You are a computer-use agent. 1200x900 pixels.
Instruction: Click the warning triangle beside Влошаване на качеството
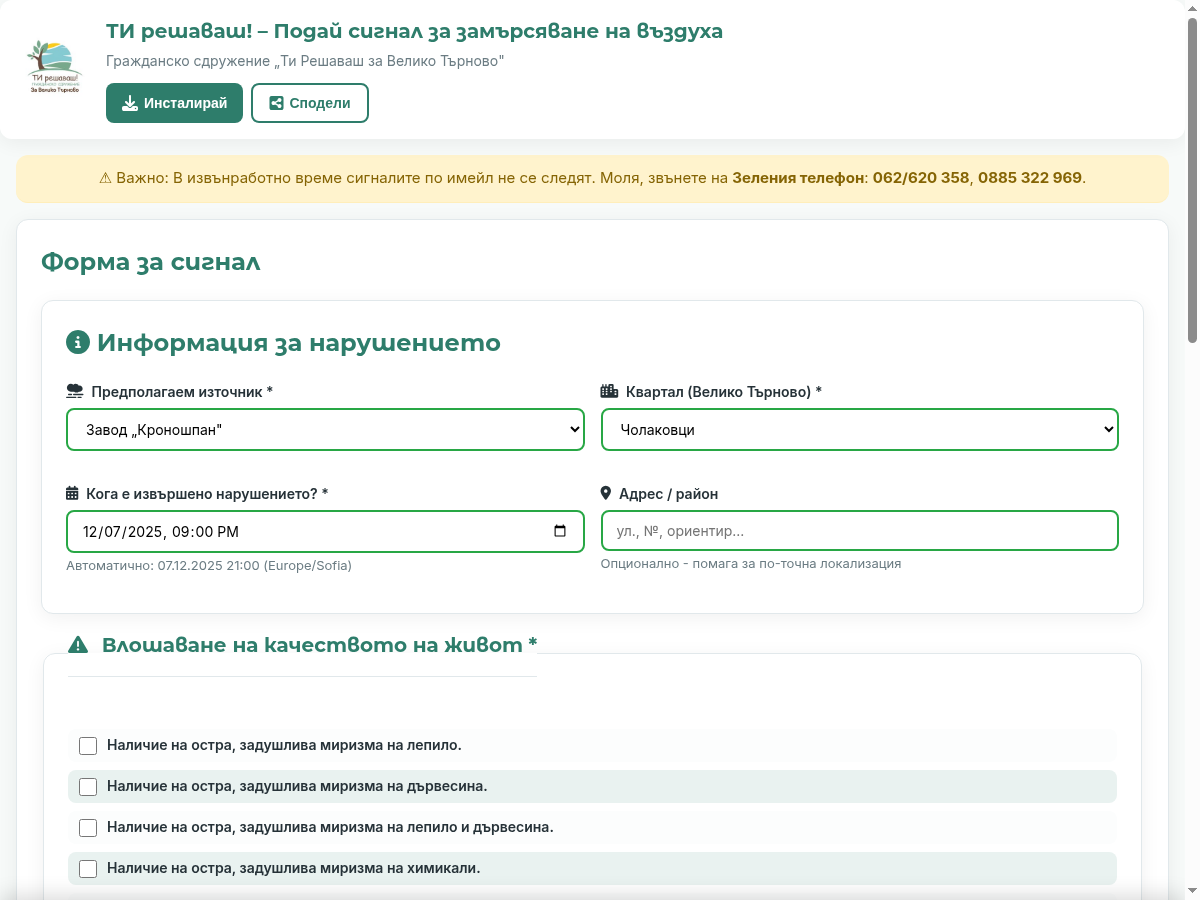77,645
